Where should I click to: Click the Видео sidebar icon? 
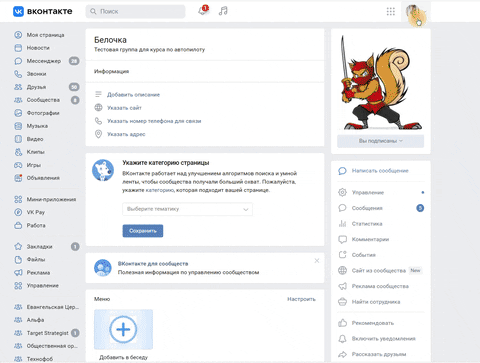coord(18,139)
